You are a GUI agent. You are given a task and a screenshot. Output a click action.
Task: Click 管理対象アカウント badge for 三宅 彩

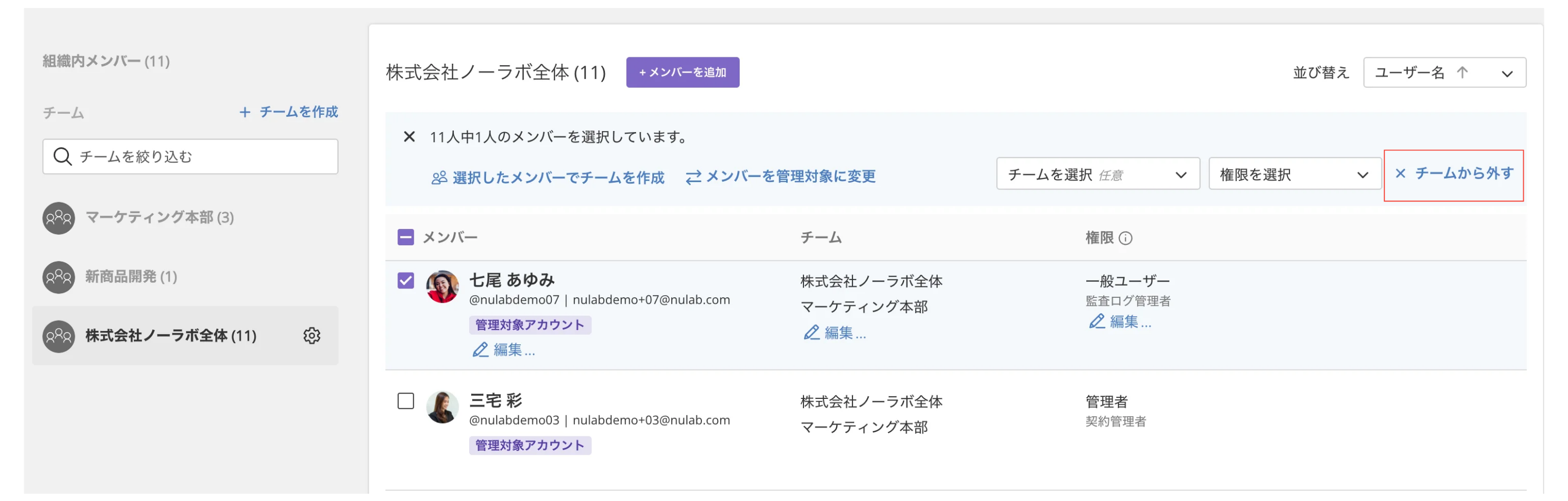tap(530, 445)
